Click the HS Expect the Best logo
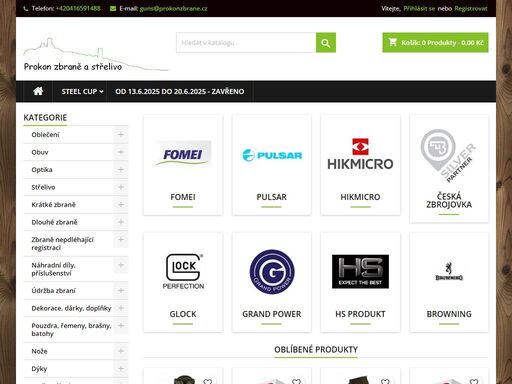Viewport: 512px width, 384px height. pos(360,271)
